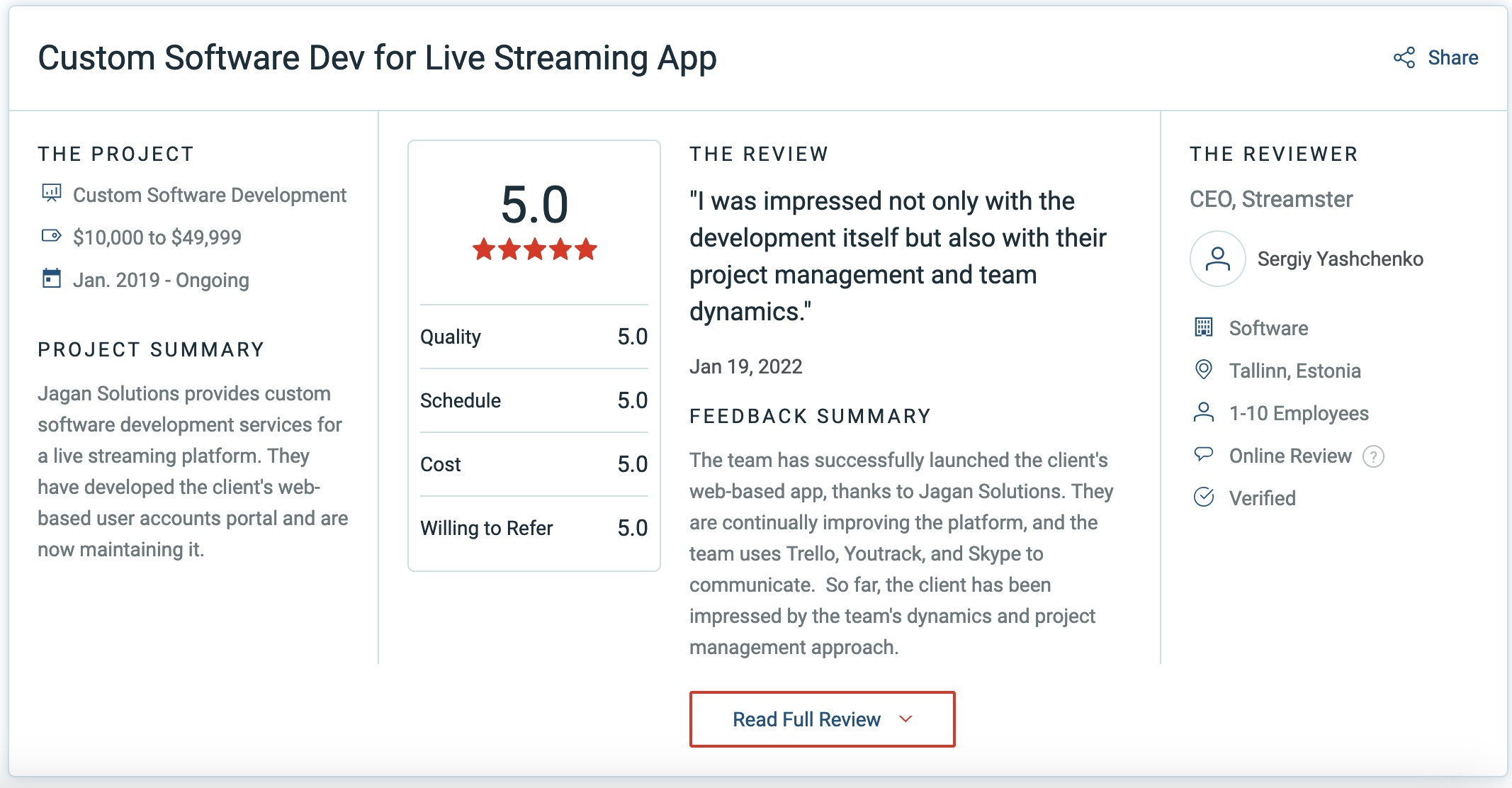Screen dimensions: 1512x788
Task: Click the building icon next to Software
Action: tap(1203, 327)
